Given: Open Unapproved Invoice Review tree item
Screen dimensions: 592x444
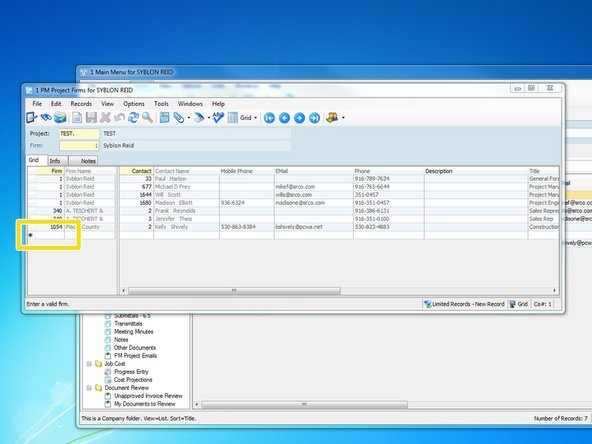Looking at the screenshot, I should (148, 396).
